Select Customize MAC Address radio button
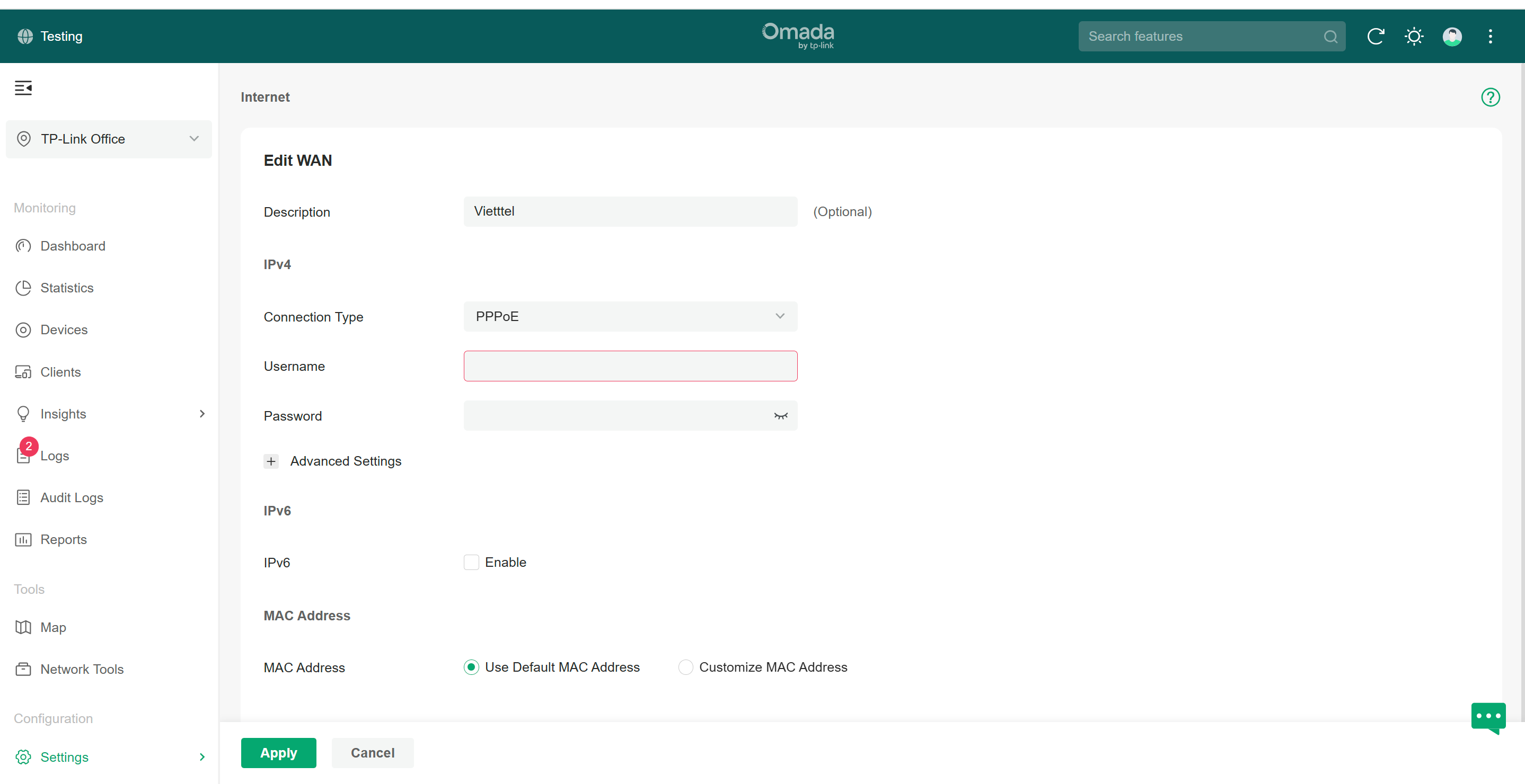Screen dimensions: 1525x784 685,667
